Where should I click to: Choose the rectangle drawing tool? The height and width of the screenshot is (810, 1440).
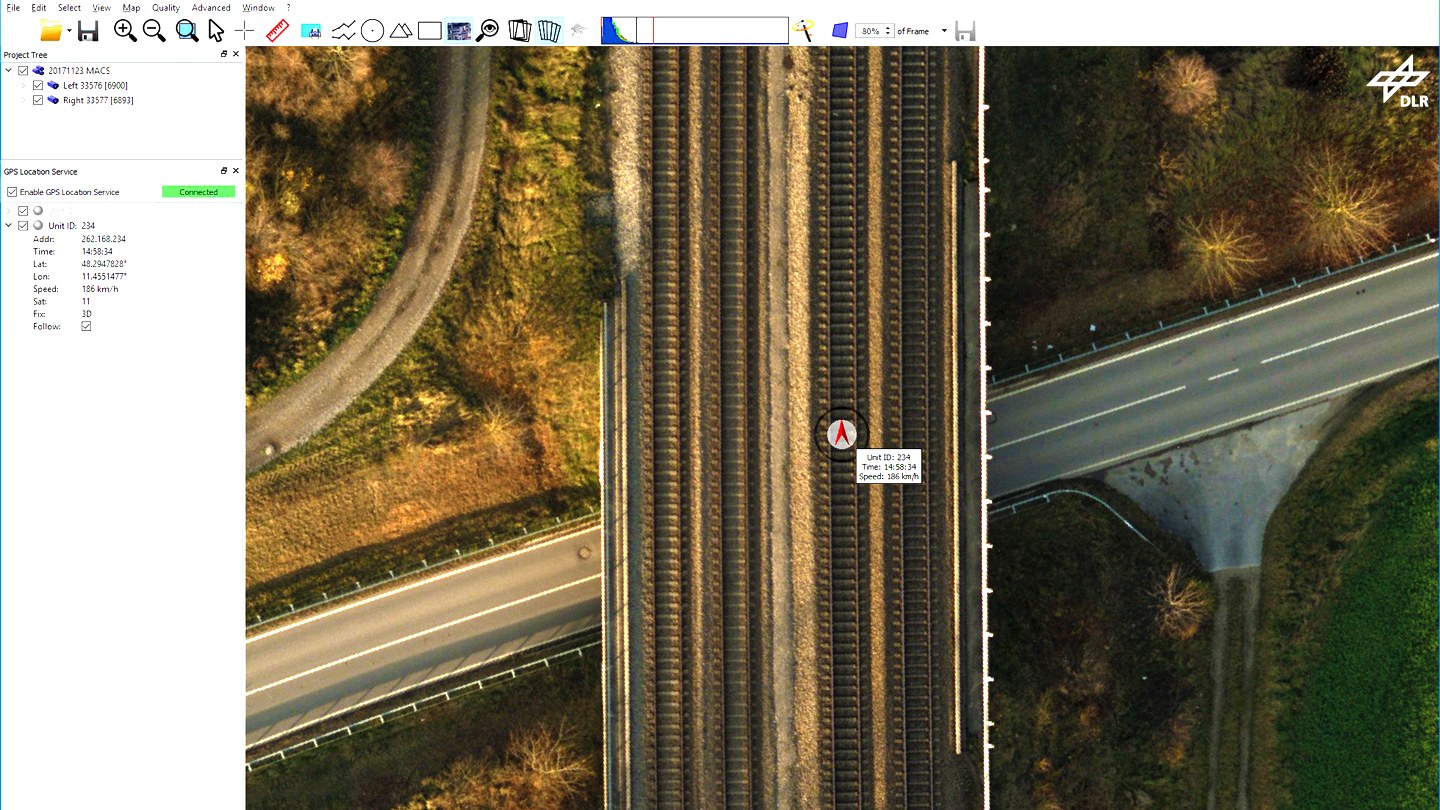(430, 31)
